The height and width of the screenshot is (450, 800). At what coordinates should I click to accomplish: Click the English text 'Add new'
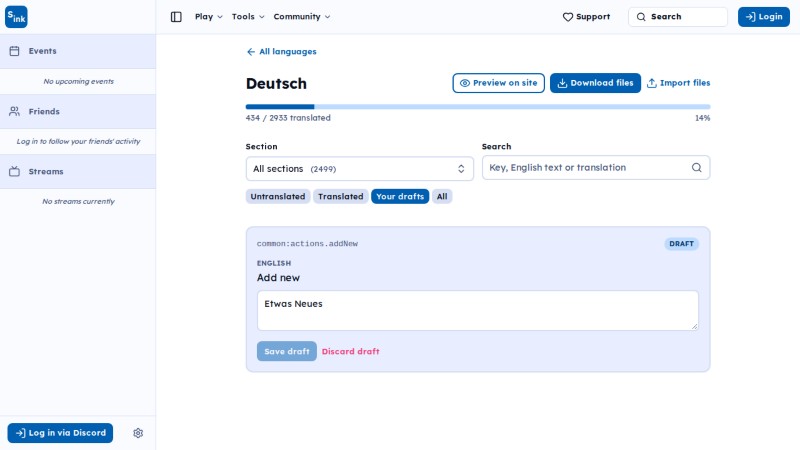[x=278, y=278]
